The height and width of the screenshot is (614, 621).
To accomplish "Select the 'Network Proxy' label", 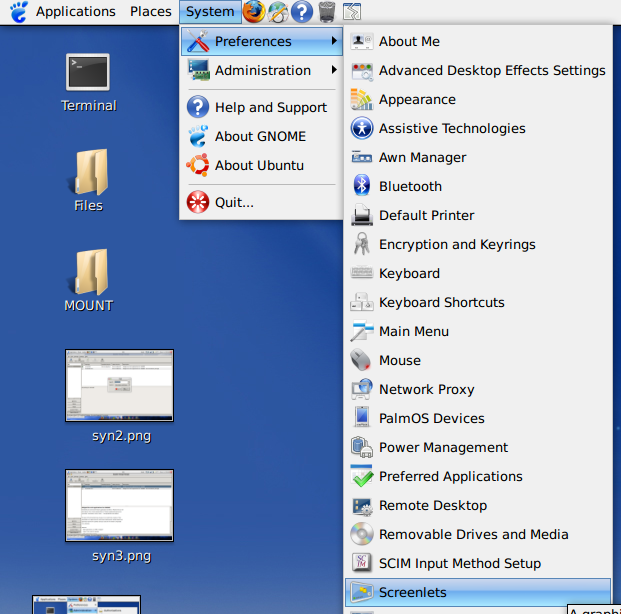I will tap(427, 389).
